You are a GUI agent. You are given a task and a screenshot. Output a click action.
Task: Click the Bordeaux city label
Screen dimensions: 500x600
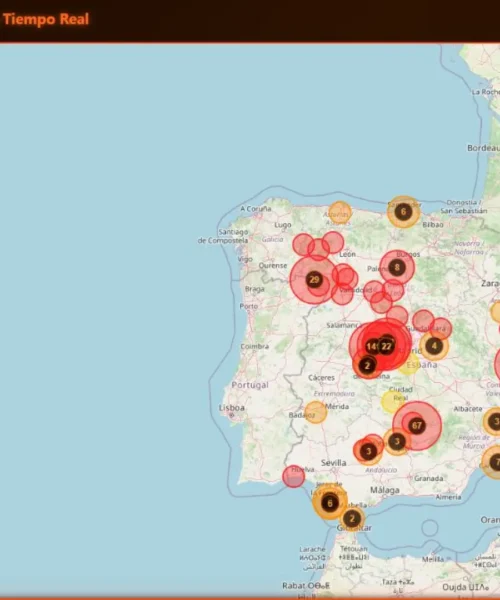coord(484,148)
